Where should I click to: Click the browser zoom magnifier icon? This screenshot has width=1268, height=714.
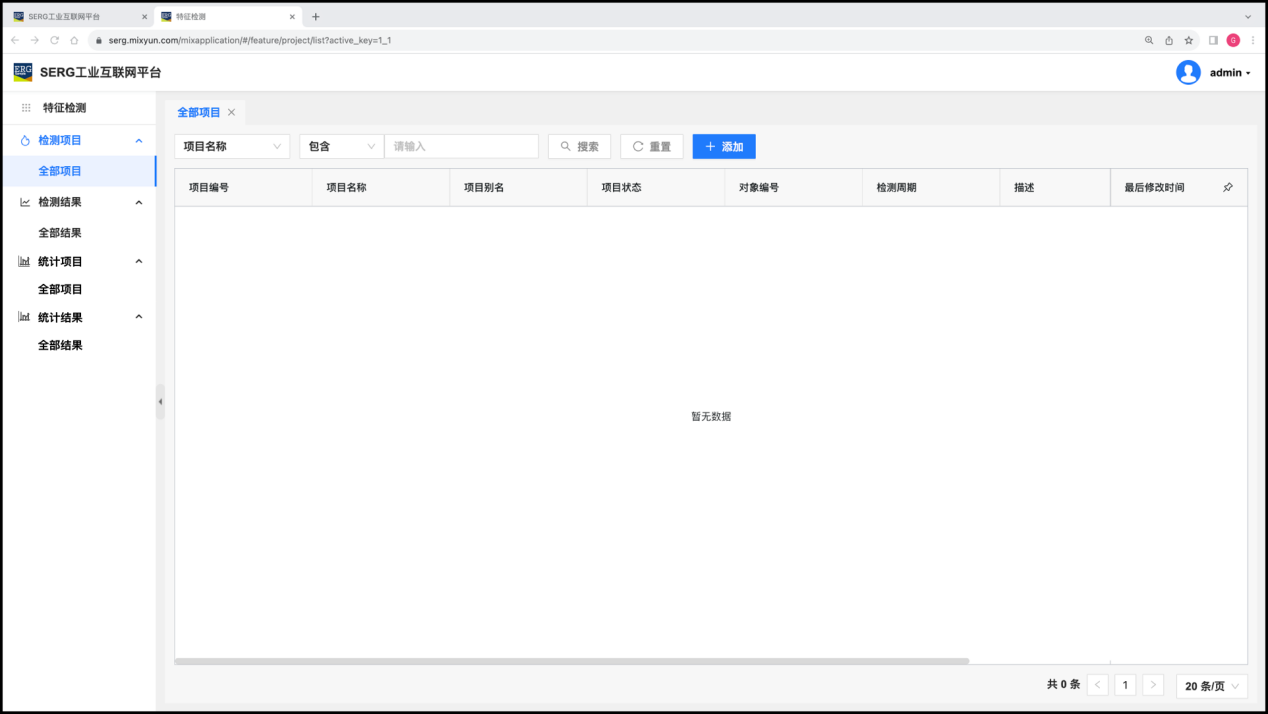pos(1149,40)
